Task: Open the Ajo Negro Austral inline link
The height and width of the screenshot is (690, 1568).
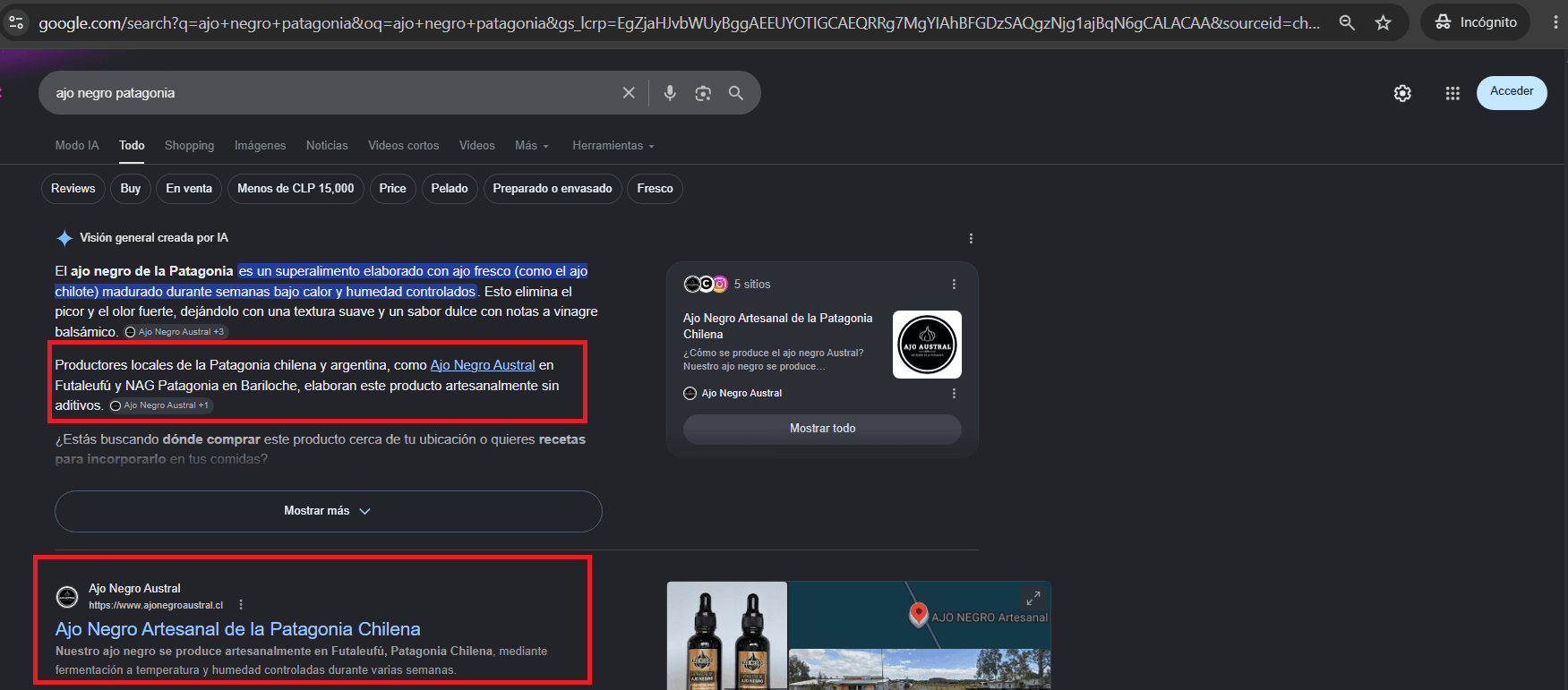Action: pyautogui.click(x=483, y=365)
